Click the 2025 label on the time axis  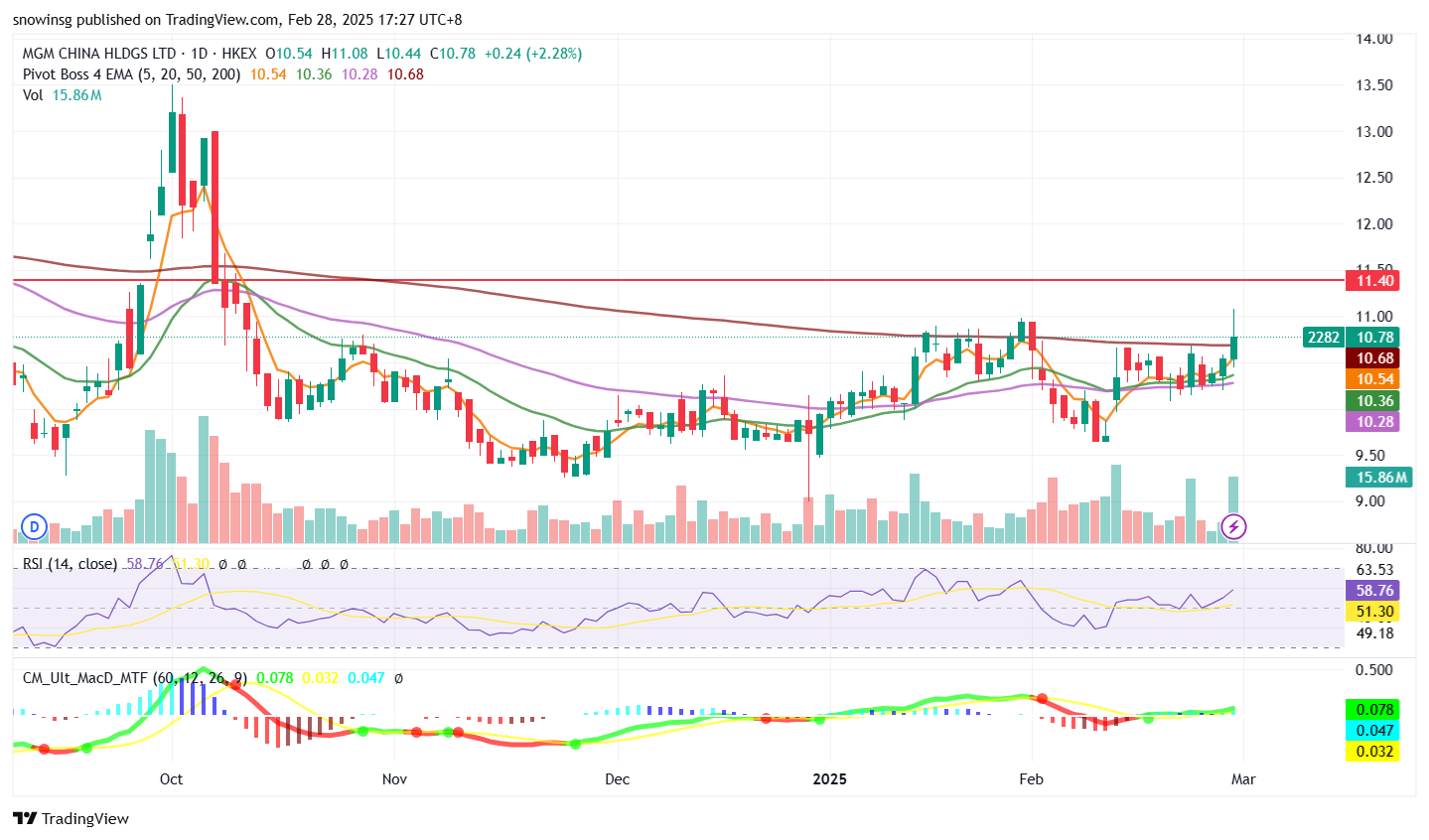[830, 779]
